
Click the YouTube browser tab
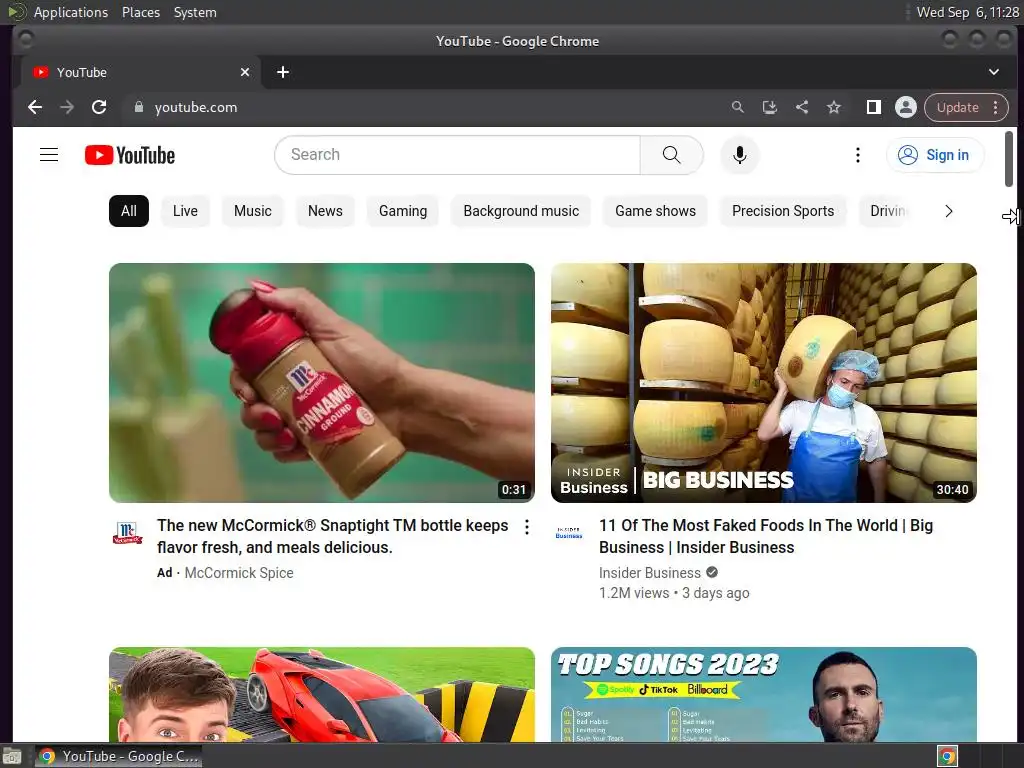(140, 72)
